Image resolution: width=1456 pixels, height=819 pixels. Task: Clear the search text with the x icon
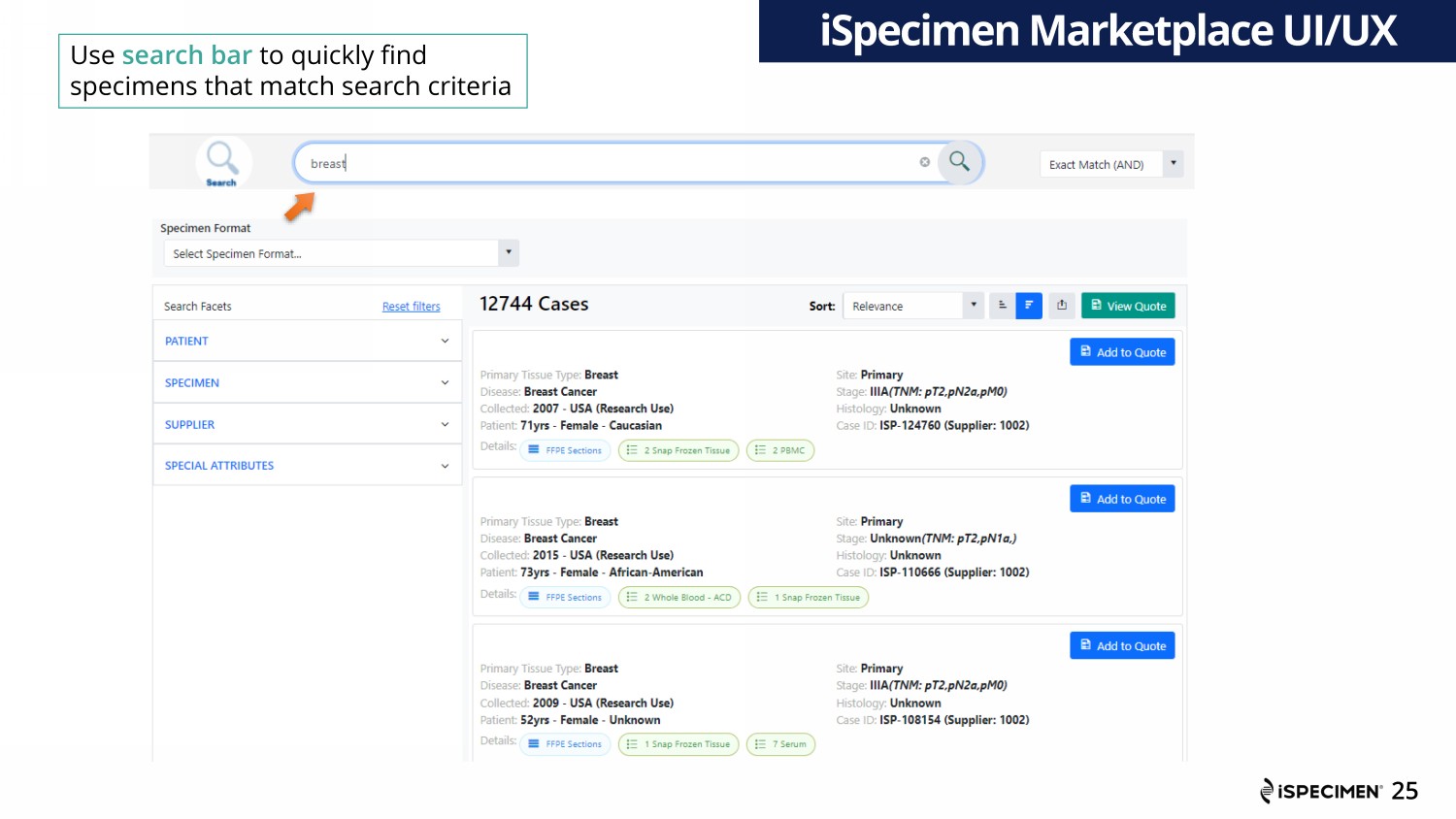coord(925,162)
